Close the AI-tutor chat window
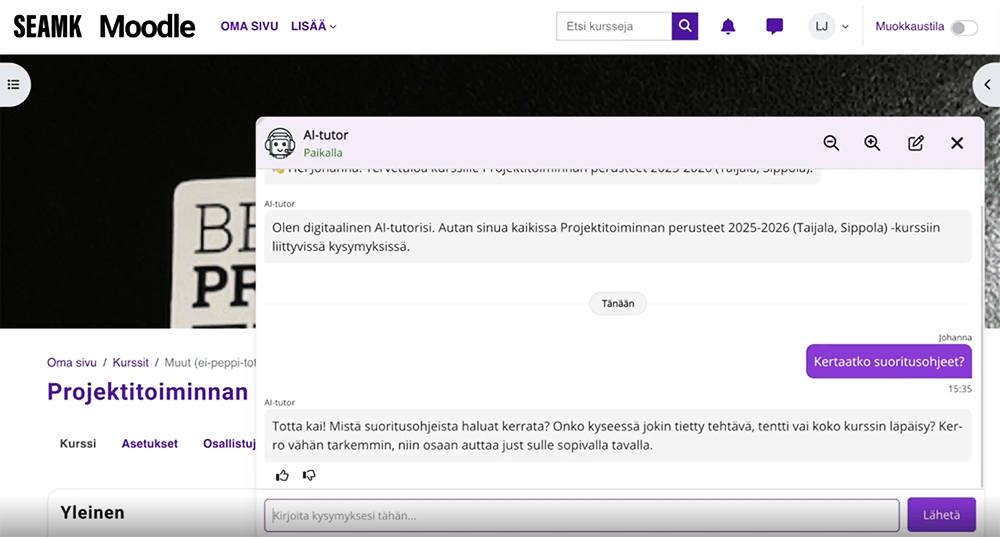1000x537 pixels. (x=957, y=143)
